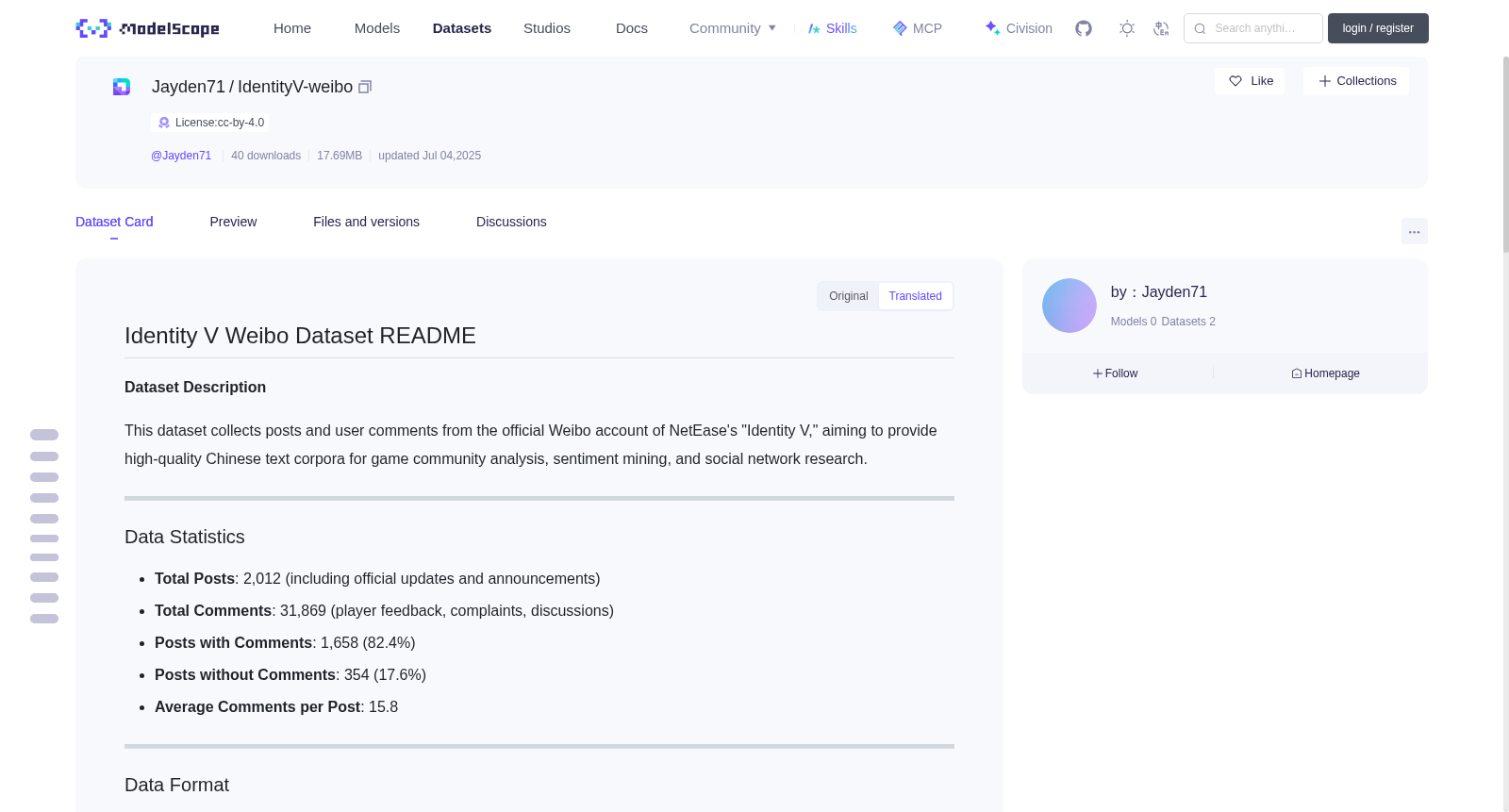Show the Translated README version
Screen dimensions: 1509x812
coord(915,296)
